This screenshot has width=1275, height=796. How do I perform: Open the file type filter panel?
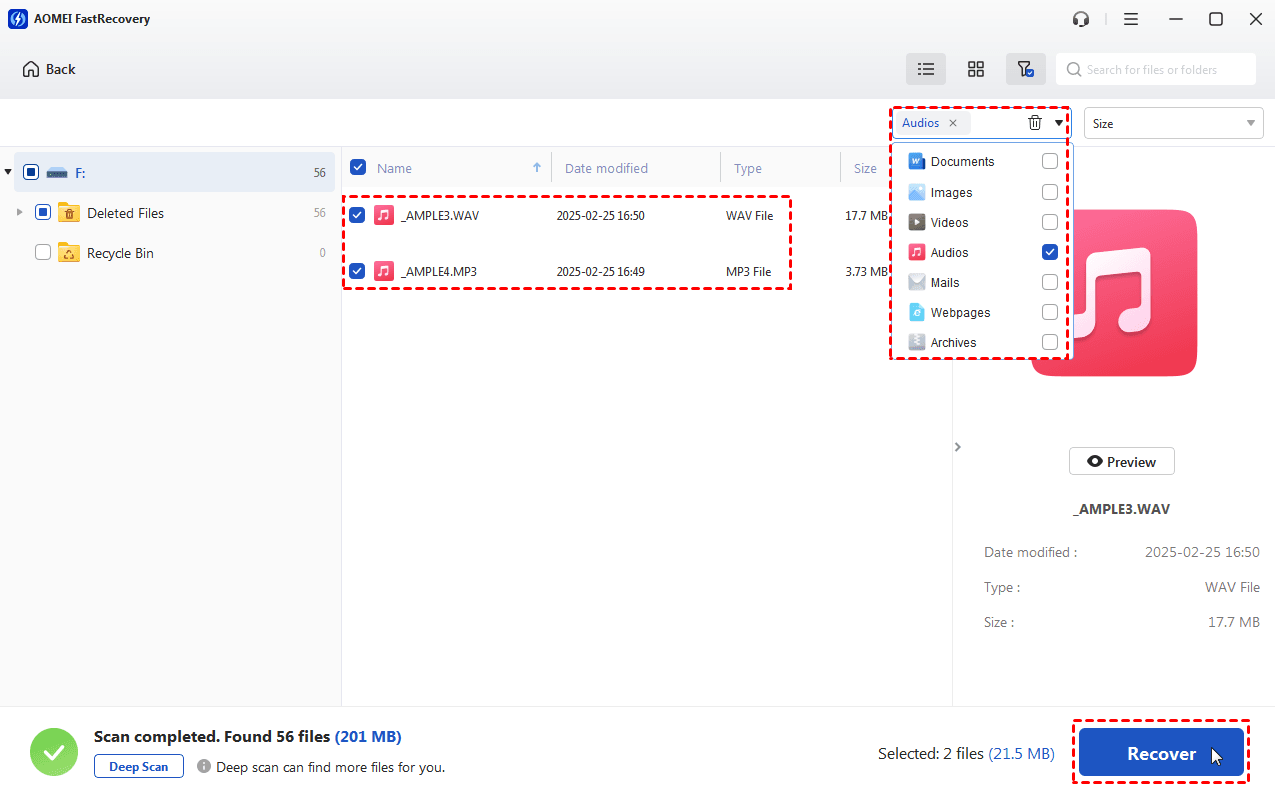click(x=1025, y=68)
